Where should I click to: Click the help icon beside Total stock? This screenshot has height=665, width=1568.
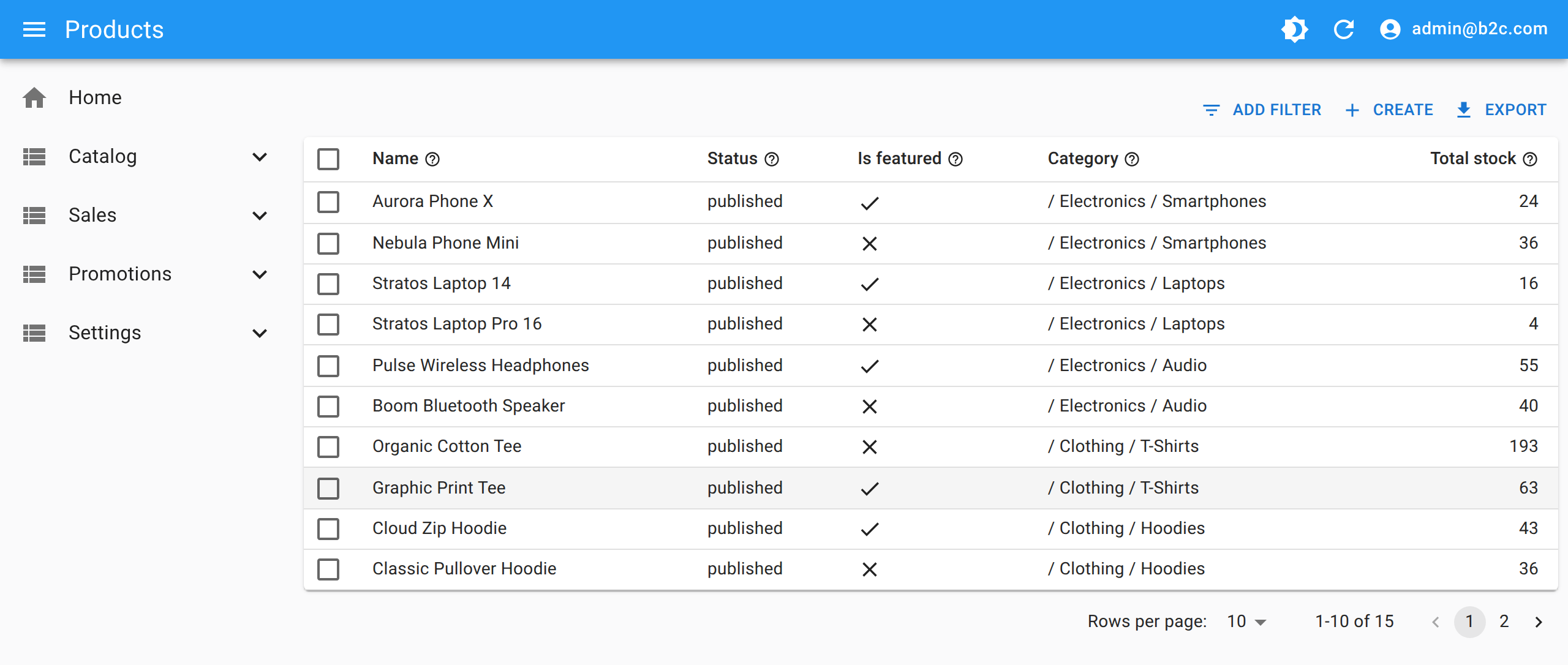pos(1530,159)
